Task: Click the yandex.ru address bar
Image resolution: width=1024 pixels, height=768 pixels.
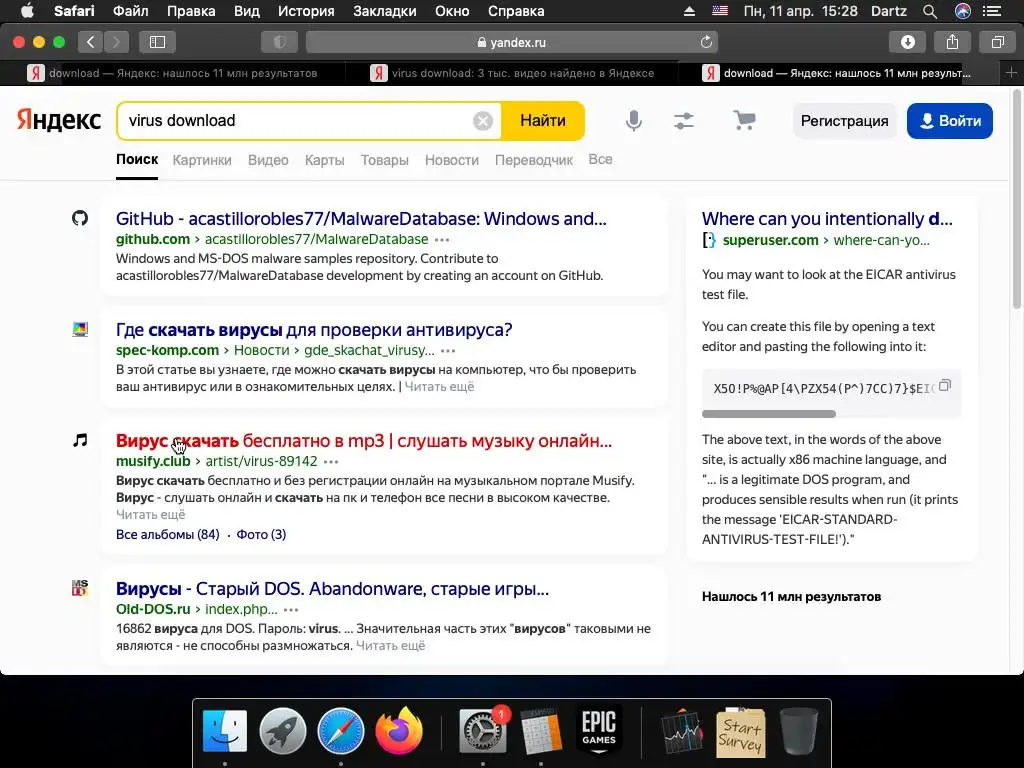Action: [512, 42]
